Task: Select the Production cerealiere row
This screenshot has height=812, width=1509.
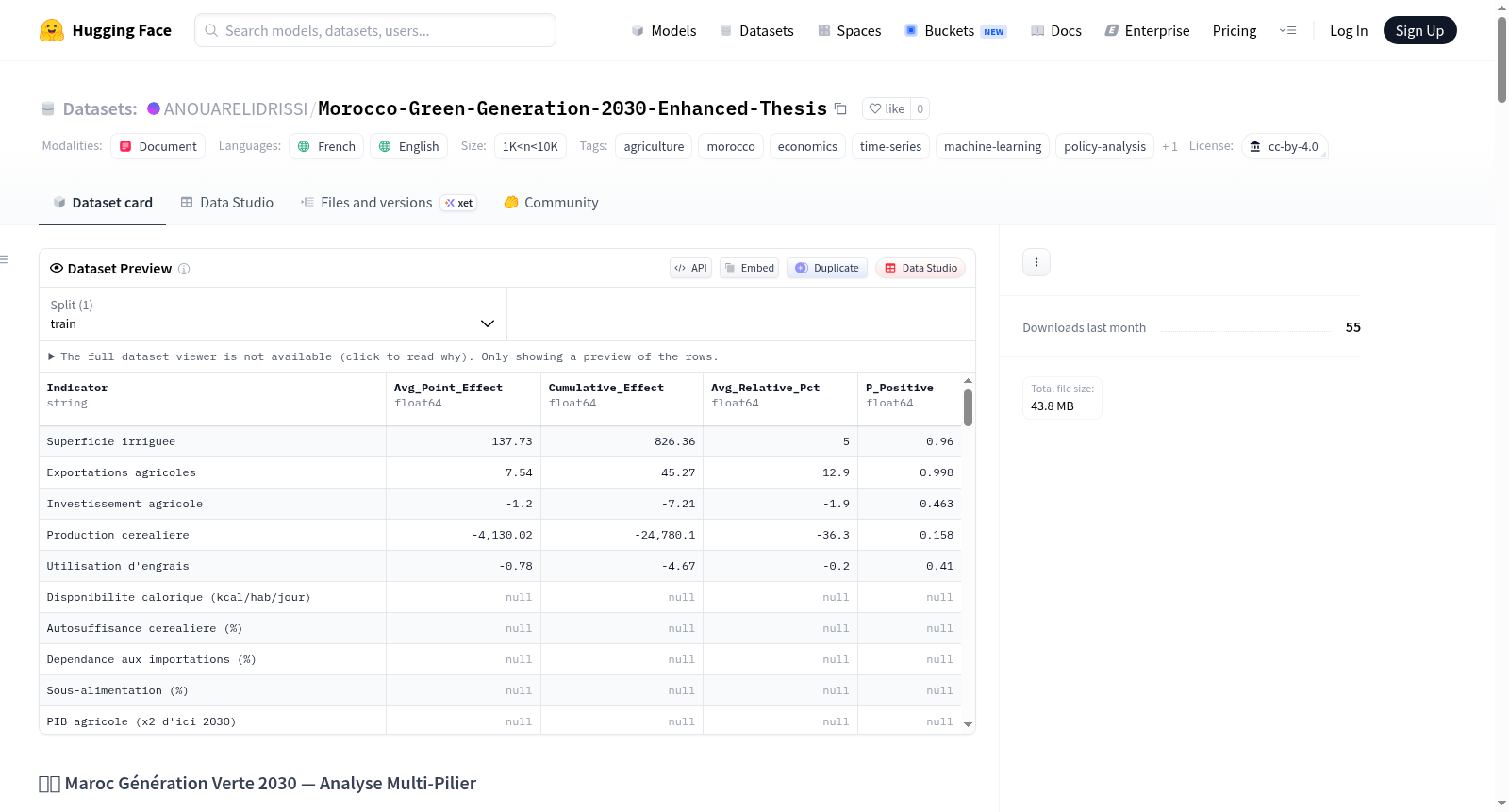Action: coord(500,535)
